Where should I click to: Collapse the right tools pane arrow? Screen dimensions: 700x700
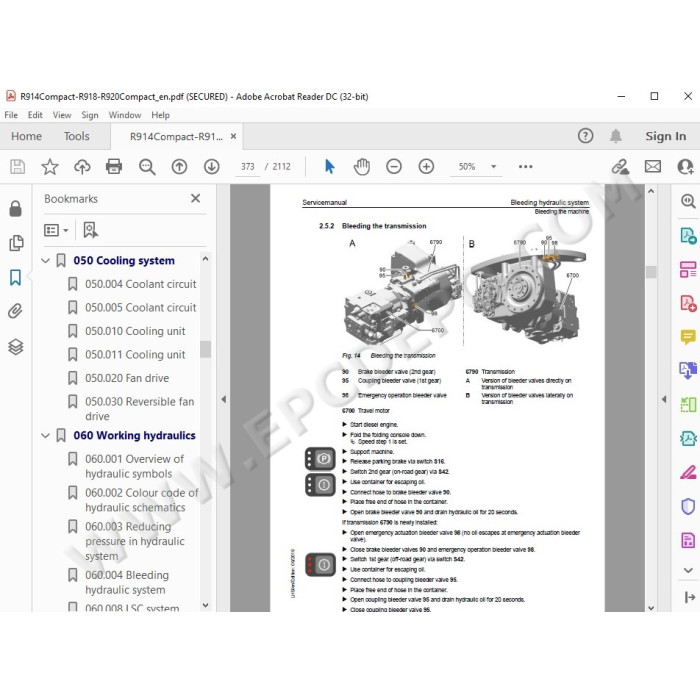tap(664, 399)
